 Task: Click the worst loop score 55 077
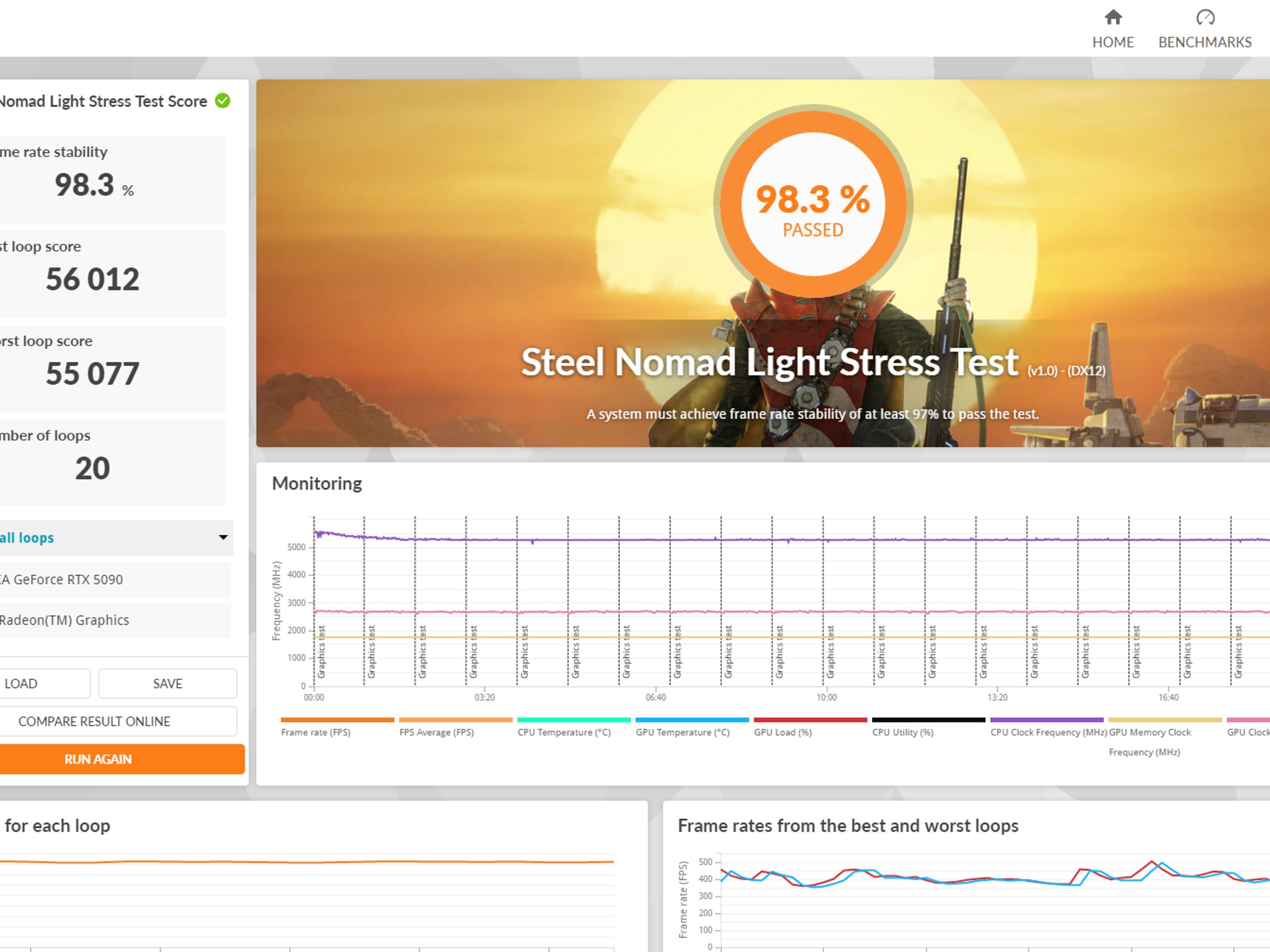tap(92, 373)
